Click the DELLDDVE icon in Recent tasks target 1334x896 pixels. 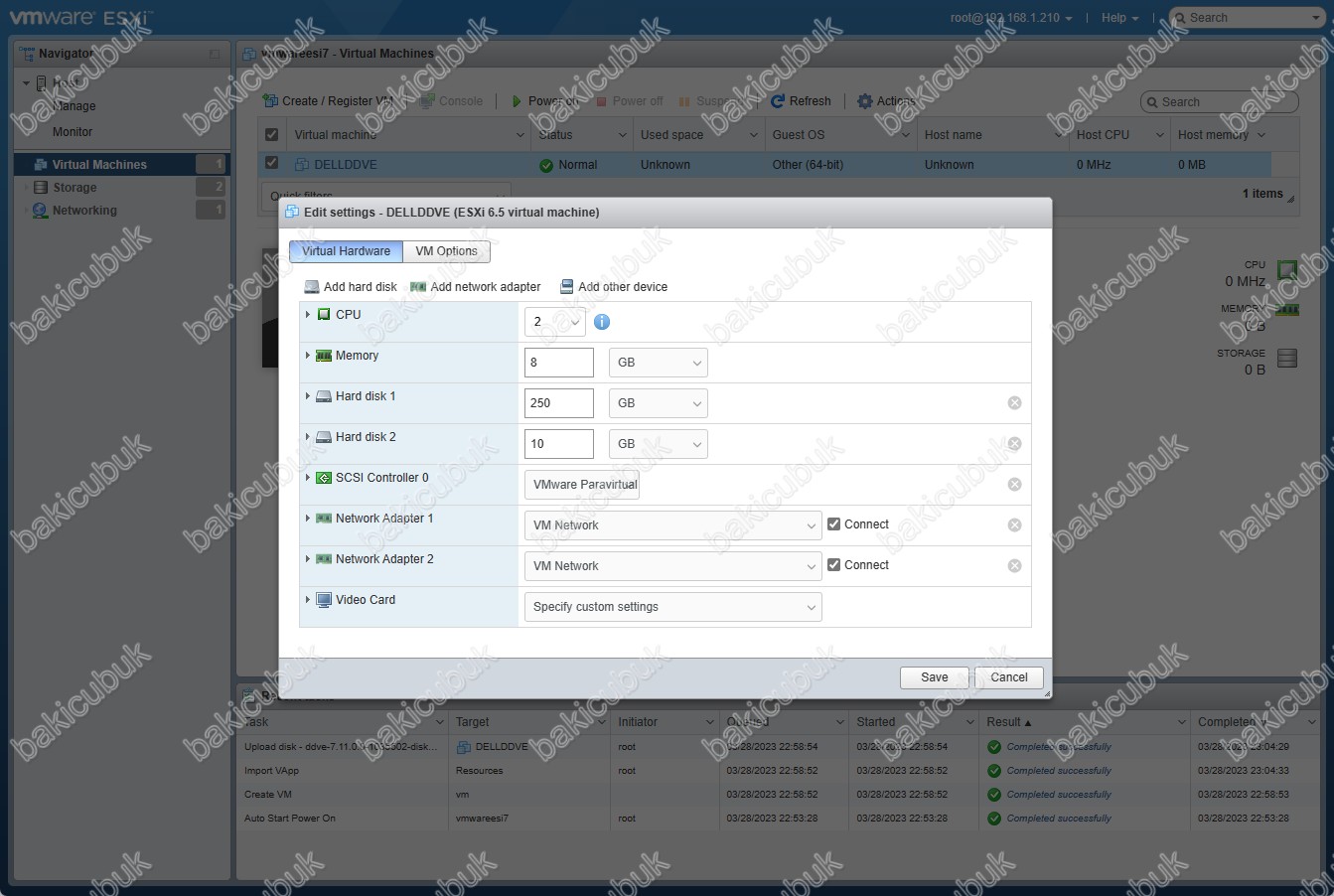click(x=464, y=747)
